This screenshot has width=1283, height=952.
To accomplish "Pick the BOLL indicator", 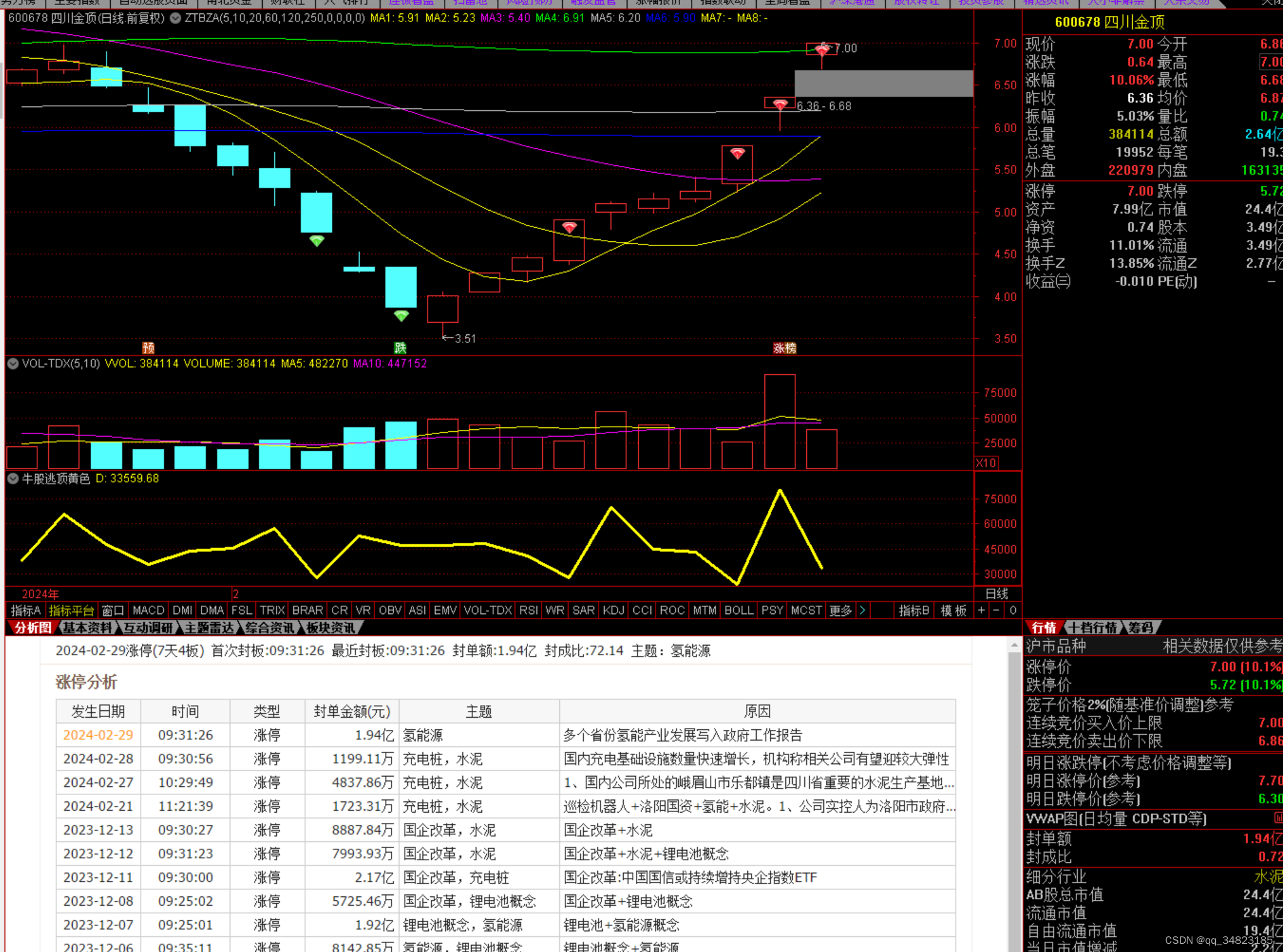I will click(739, 610).
